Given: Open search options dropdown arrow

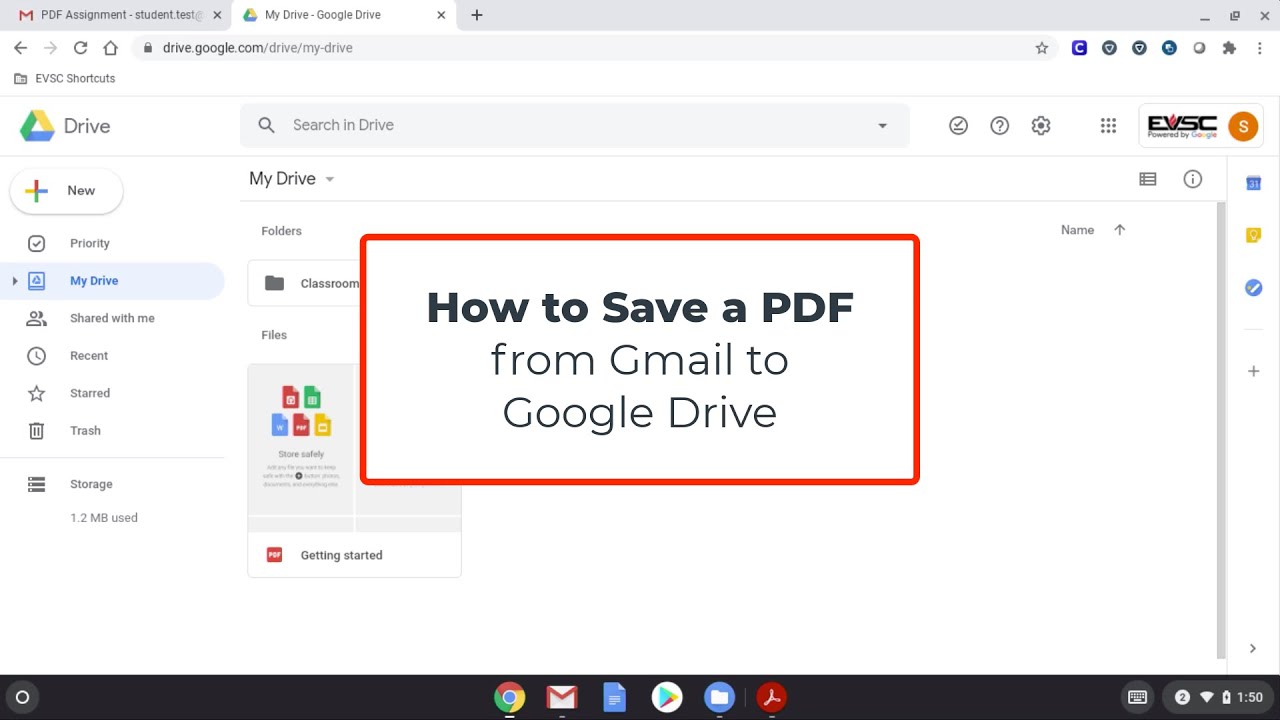Looking at the screenshot, I should (882, 126).
